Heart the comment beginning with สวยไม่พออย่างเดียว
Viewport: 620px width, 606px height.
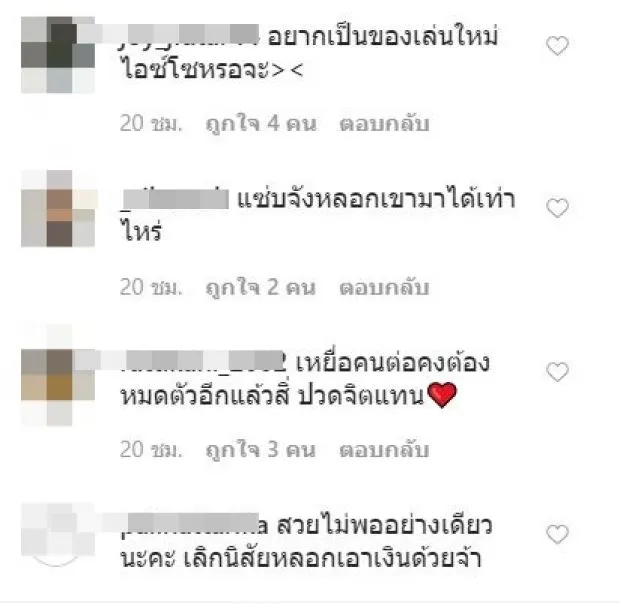pyautogui.click(x=557, y=534)
